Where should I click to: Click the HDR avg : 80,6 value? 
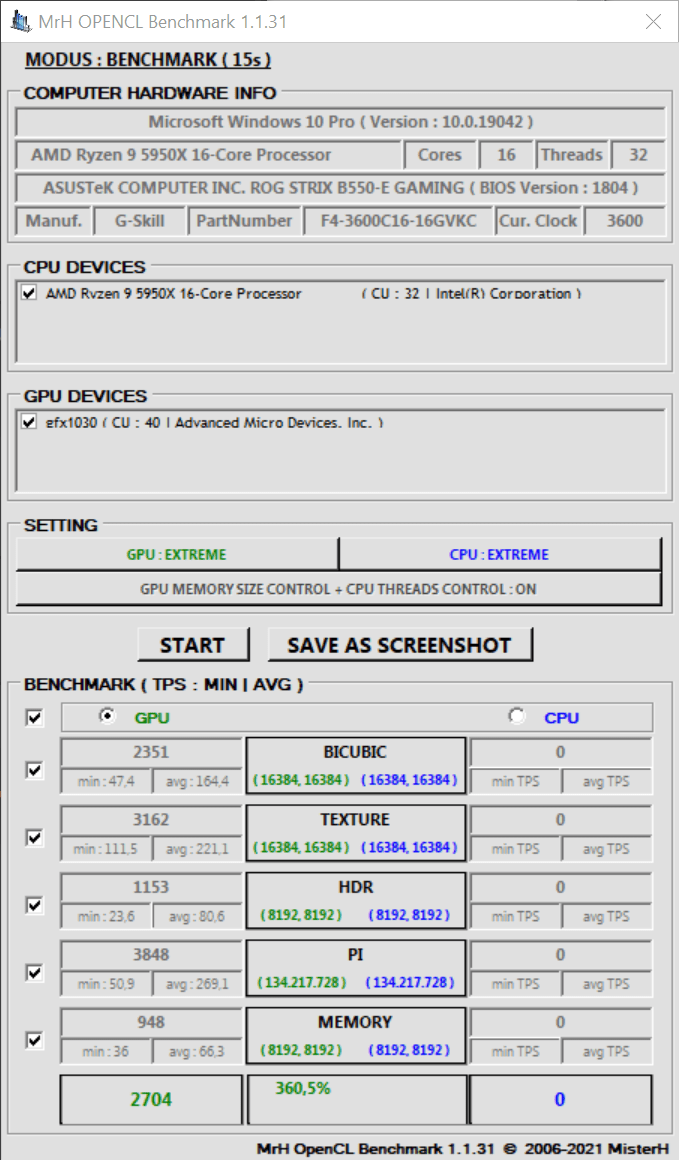tap(197, 916)
